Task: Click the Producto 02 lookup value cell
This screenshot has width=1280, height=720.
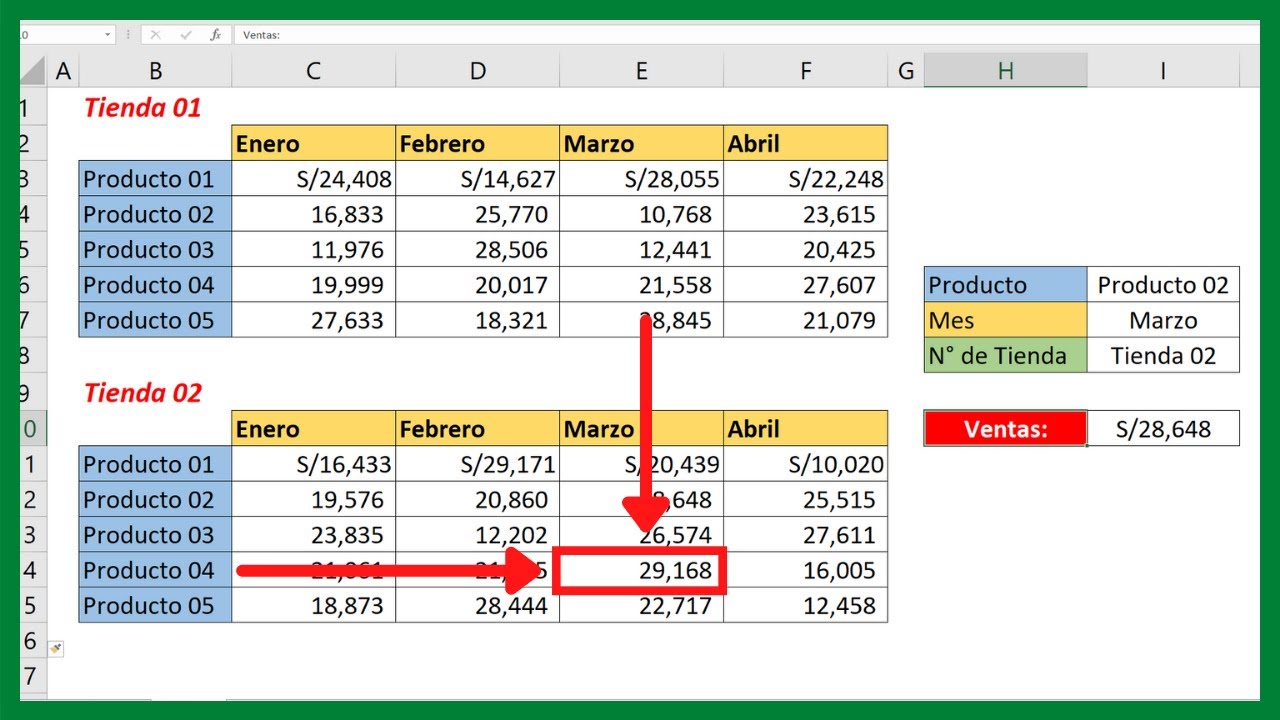Action: (x=1163, y=285)
